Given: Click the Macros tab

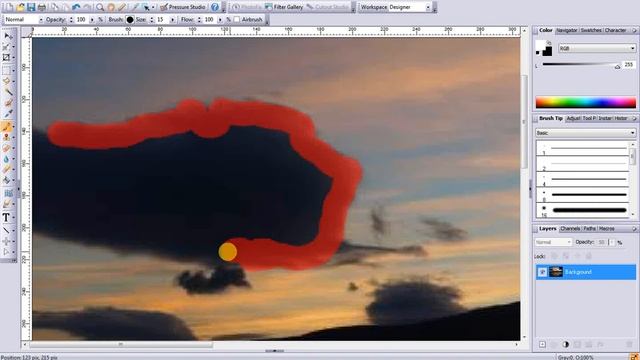Looking at the screenshot, I should pos(607,229).
